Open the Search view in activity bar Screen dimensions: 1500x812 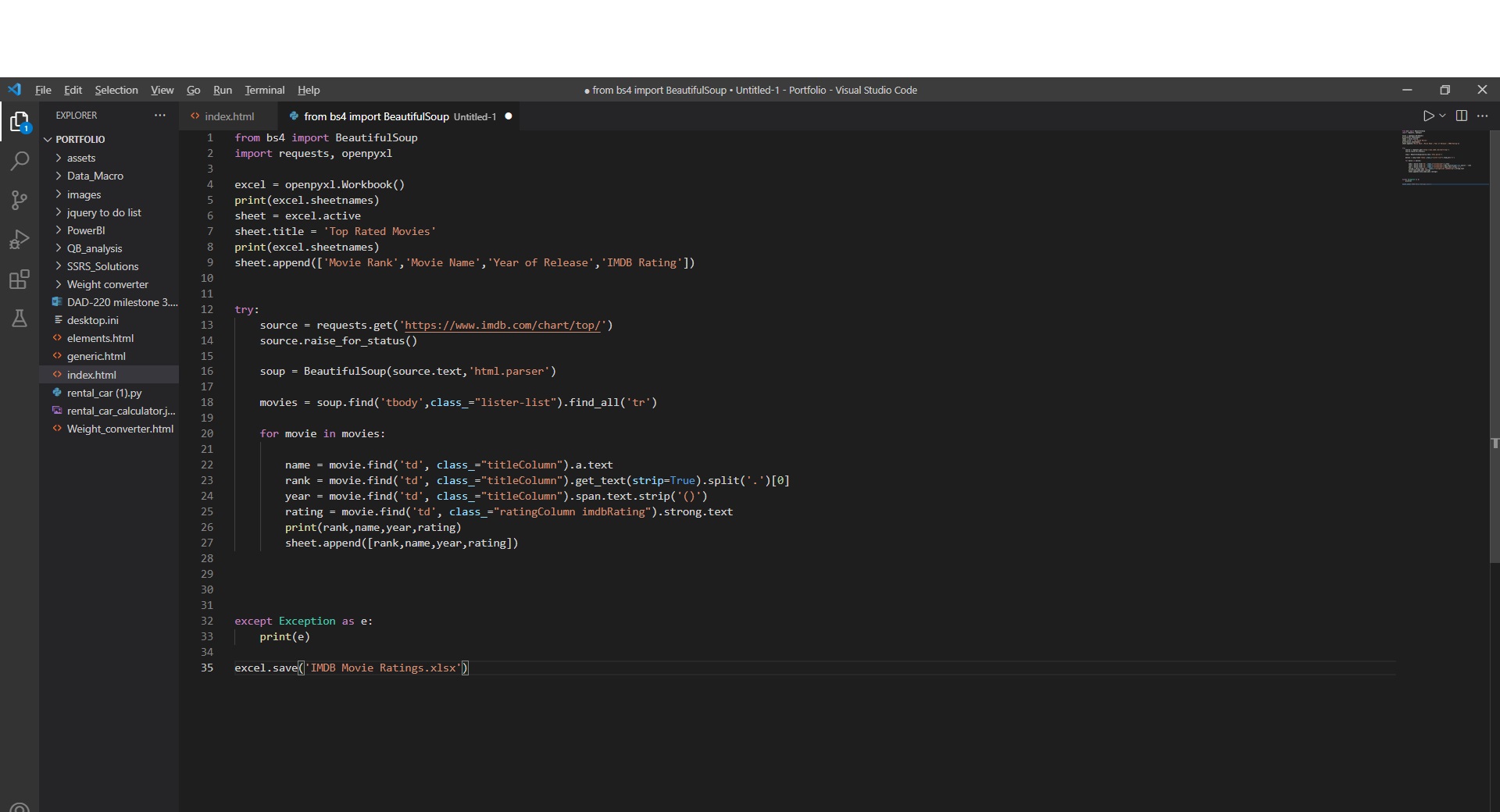point(20,162)
